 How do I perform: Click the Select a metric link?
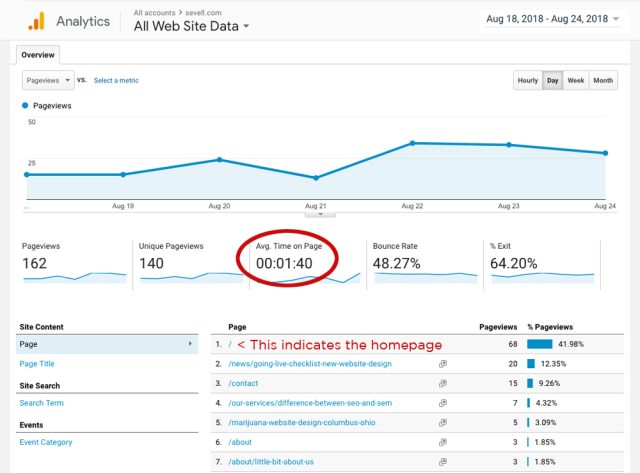click(x=116, y=80)
